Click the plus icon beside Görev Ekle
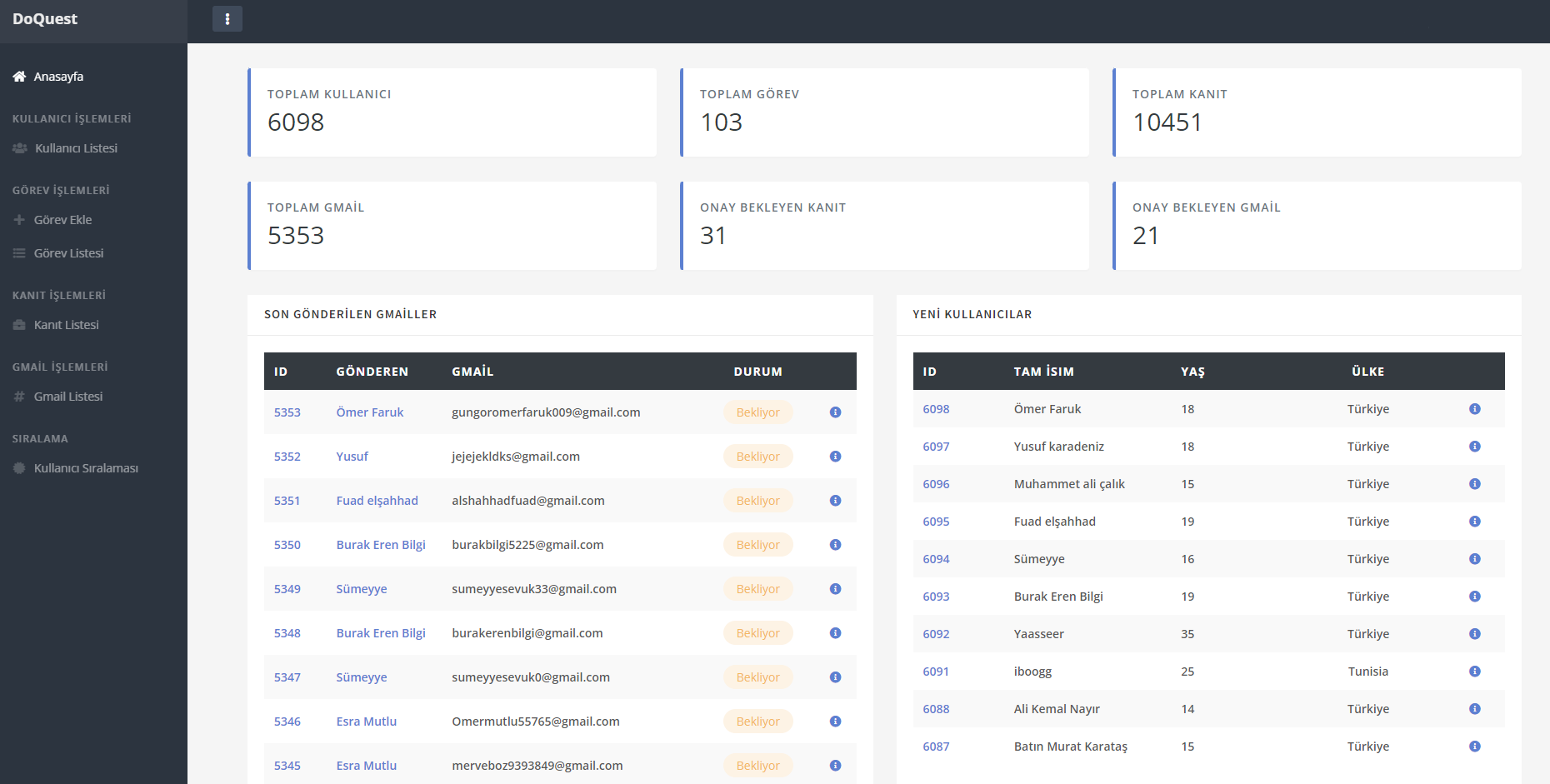The height and width of the screenshot is (784, 1550). (x=19, y=220)
